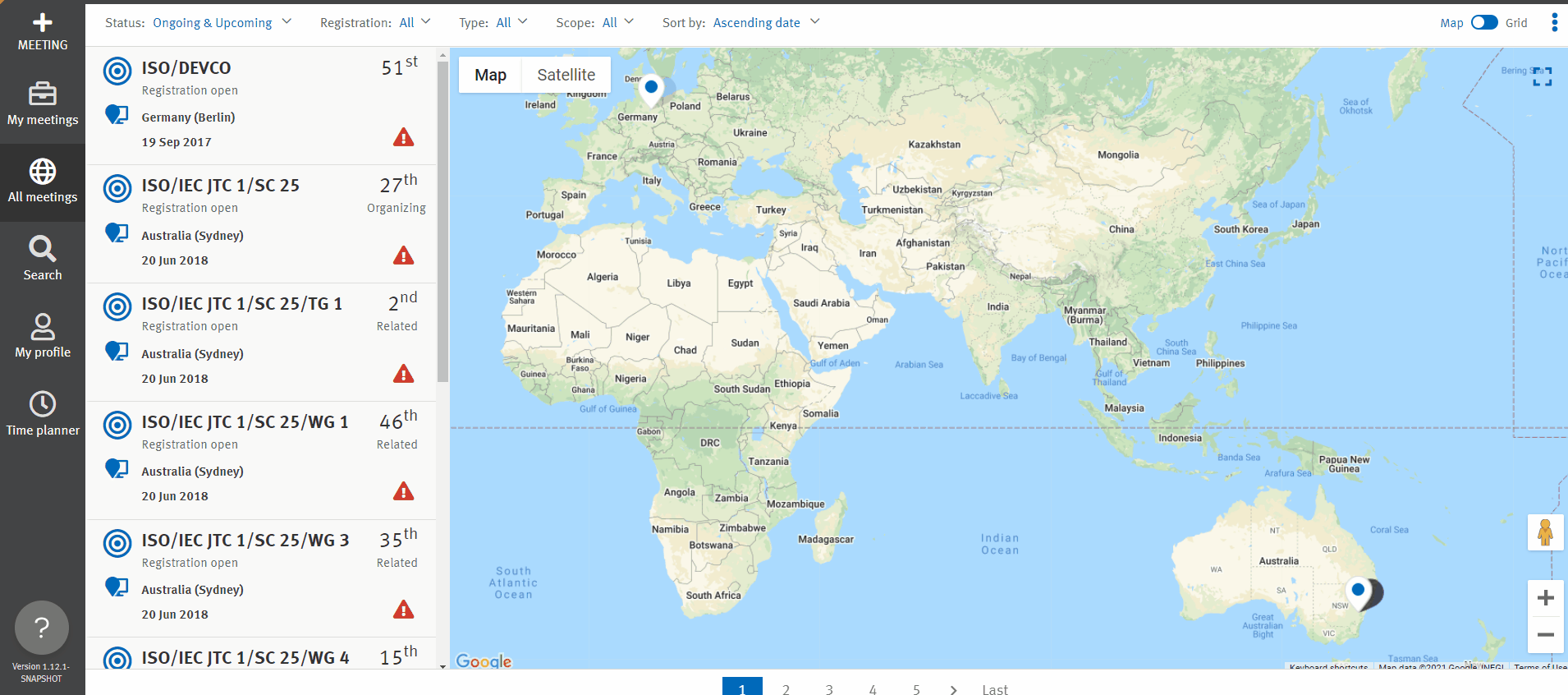Toggle fullscreen map view icon
Image resolution: width=1568 pixels, height=695 pixels.
point(1543,76)
